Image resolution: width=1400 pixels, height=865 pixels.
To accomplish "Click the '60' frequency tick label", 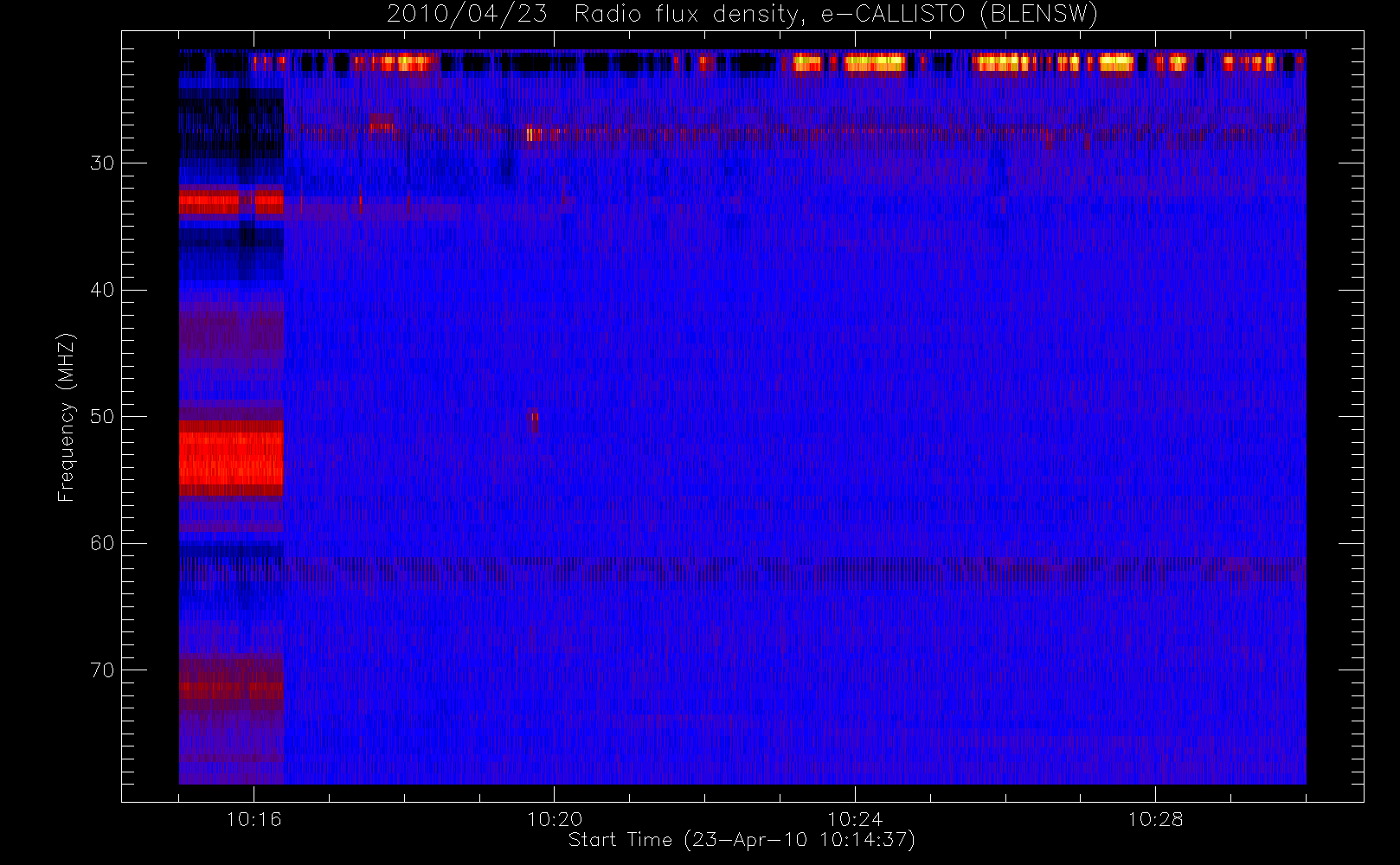I will pos(102,543).
